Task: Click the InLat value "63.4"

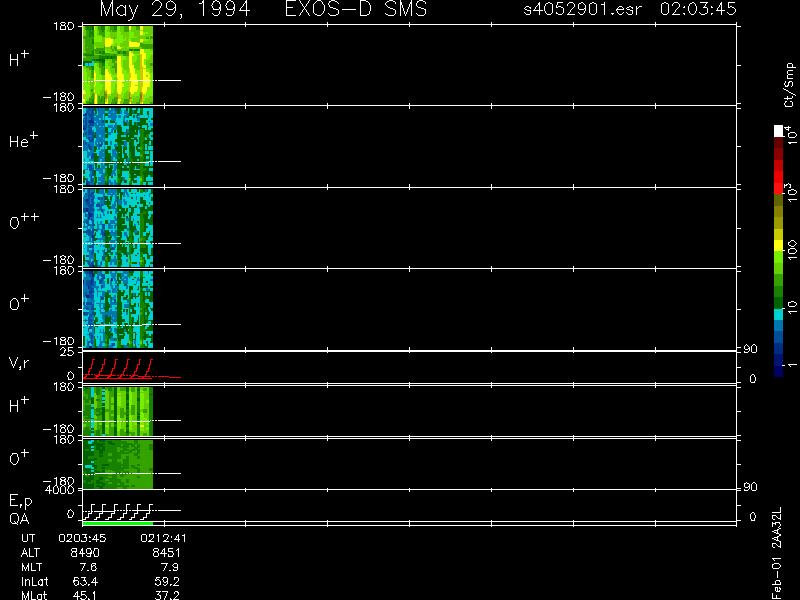Action: coord(85,581)
